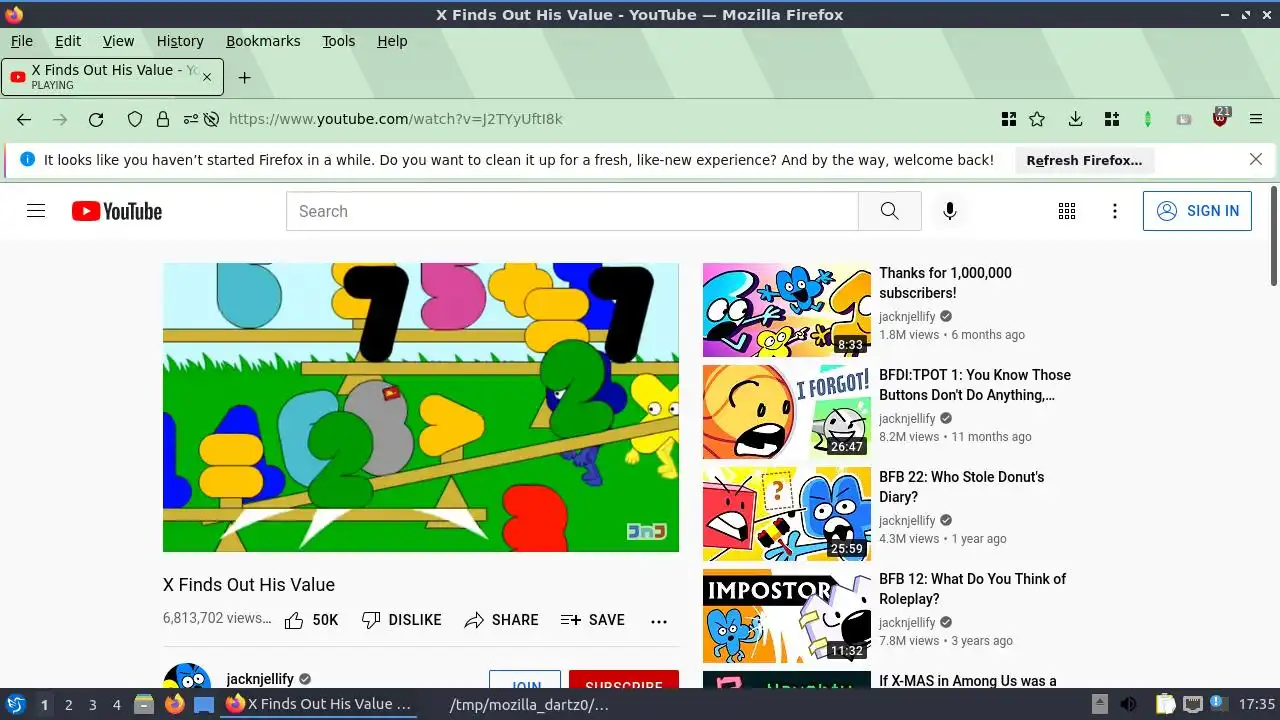Open YouTube settings three-dot menu
1280x720 pixels.
point(1115,211)
